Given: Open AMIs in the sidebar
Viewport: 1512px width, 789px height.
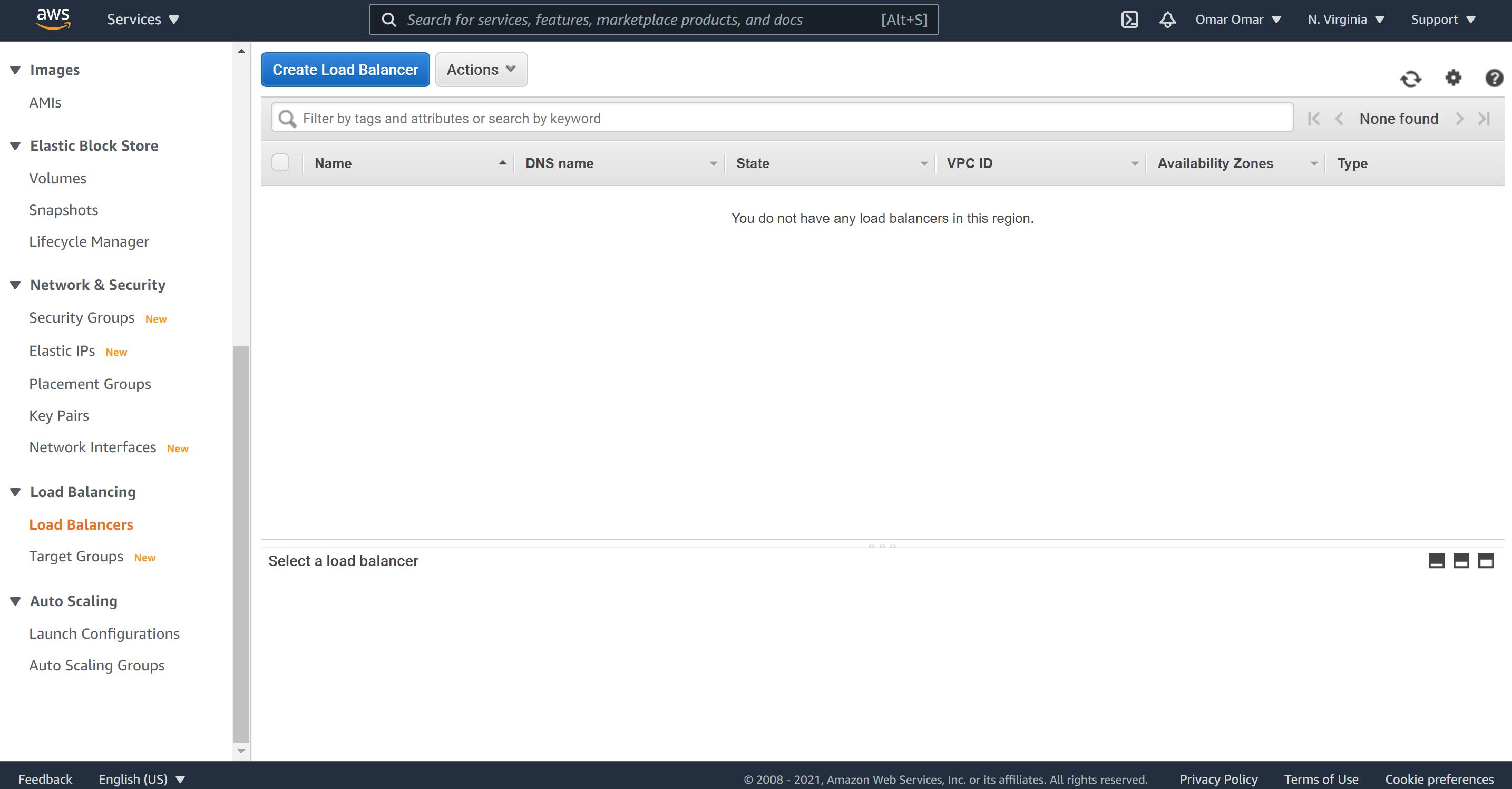Looking at the screenshot, I should 45,102.
